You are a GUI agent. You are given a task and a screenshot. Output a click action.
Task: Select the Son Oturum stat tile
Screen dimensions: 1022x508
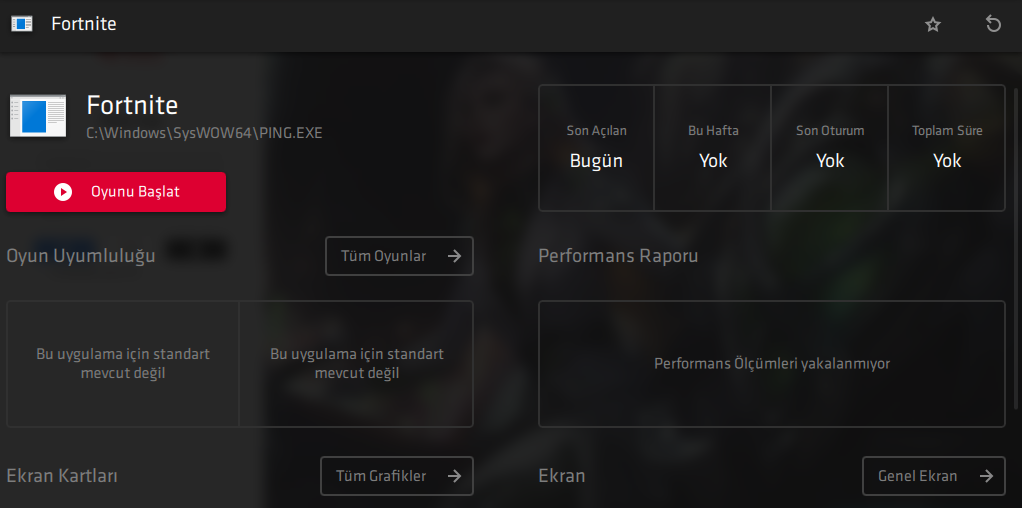(x=829, y=148)
